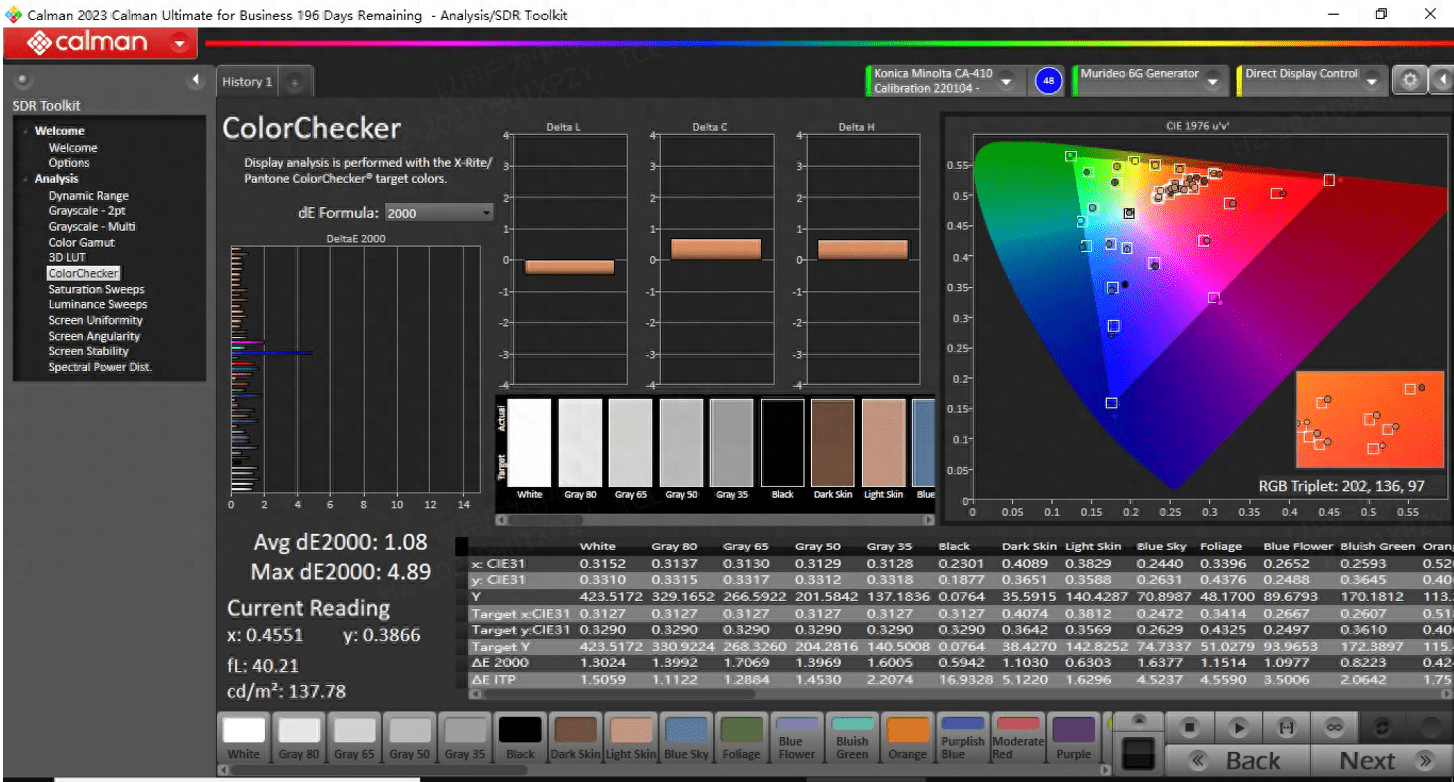This screenshot has height=782, width=1454.
Task: Select the Bluish Green patch in bottom strip
Action: (x=852, y=739)
